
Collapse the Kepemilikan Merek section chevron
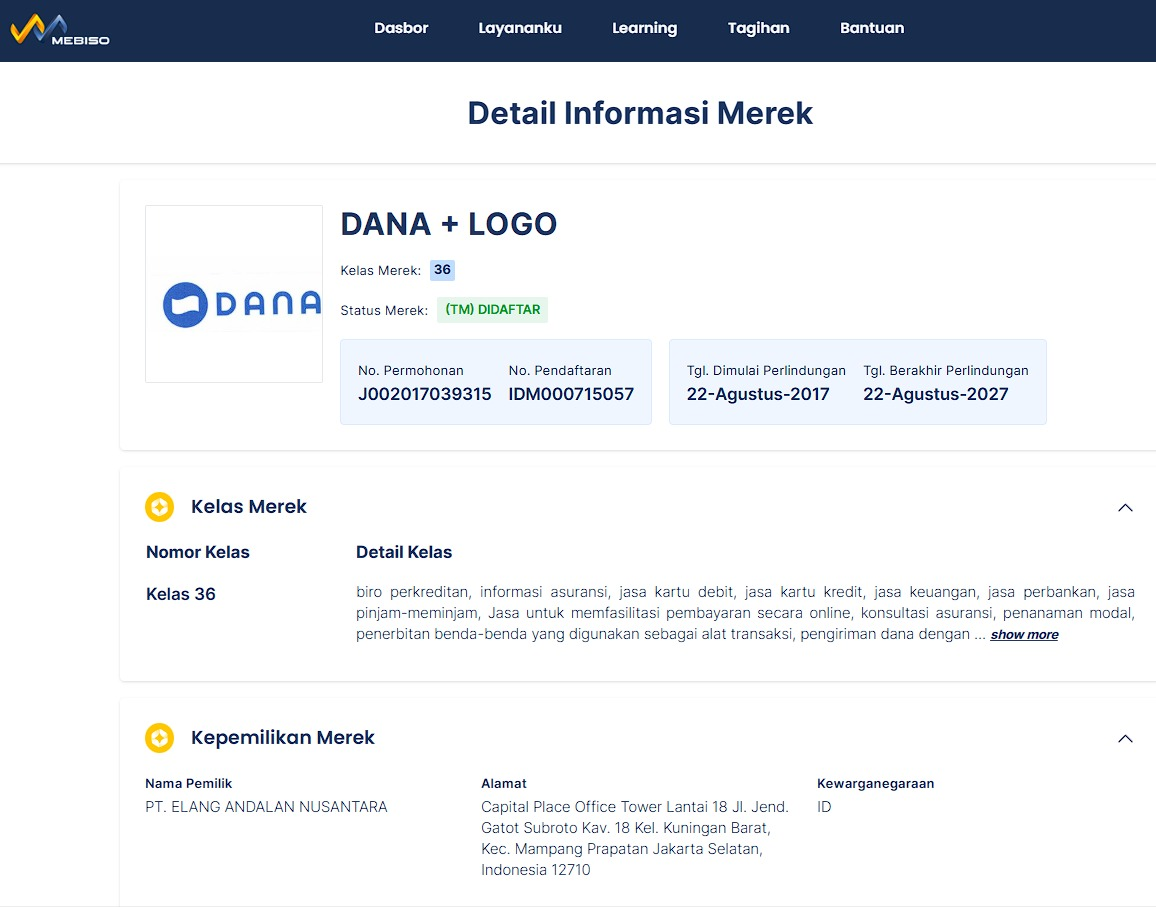pos(1125,738)
